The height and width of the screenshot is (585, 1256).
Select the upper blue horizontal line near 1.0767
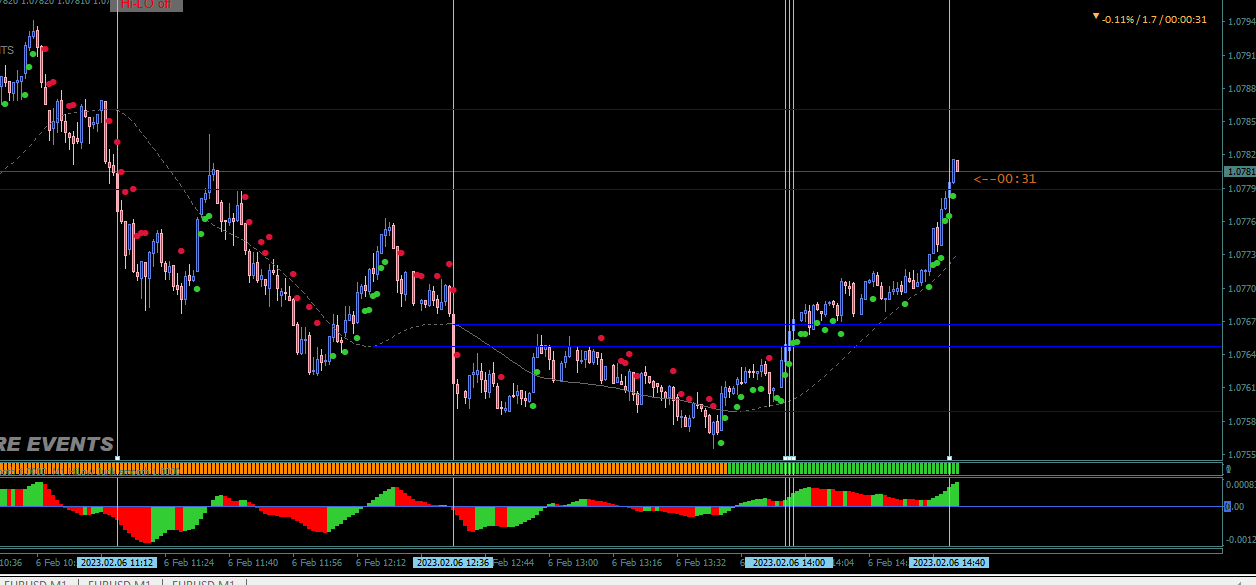pos(838,324)
